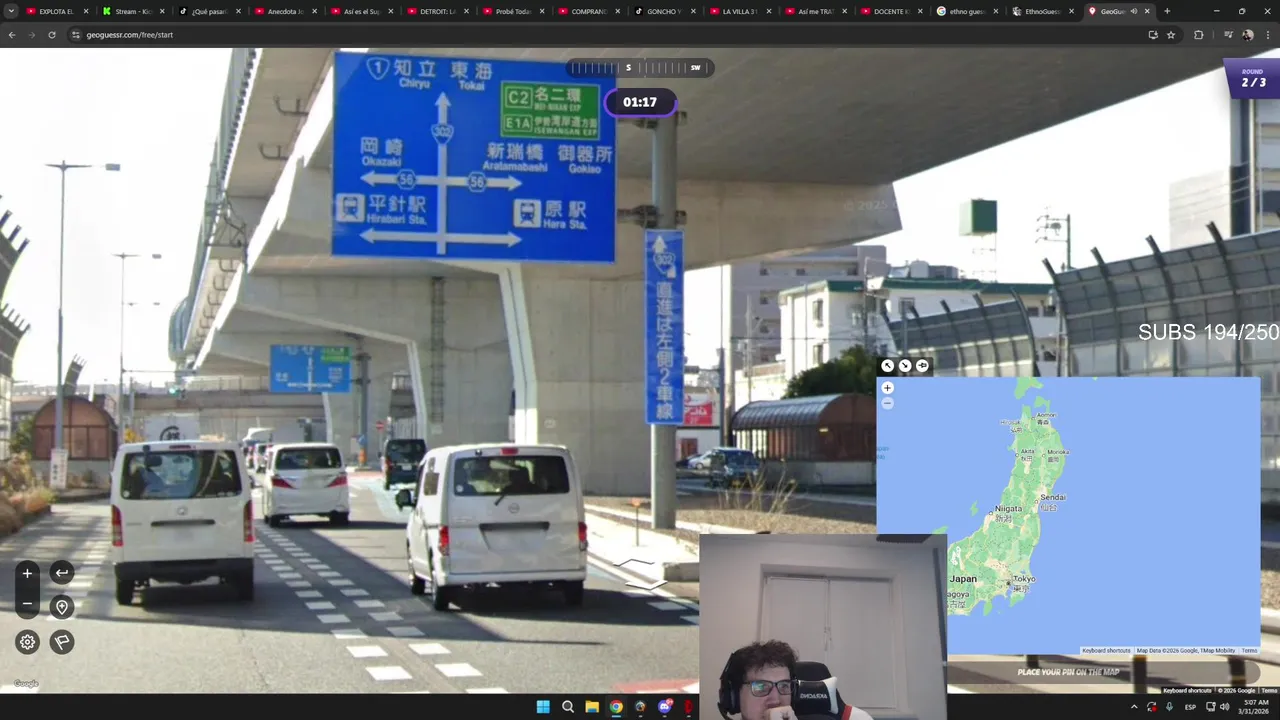Zoom in on the guess map
The height and width of the screenshot is (720, 1280).
pyautogui.click(x=887, y=388)
